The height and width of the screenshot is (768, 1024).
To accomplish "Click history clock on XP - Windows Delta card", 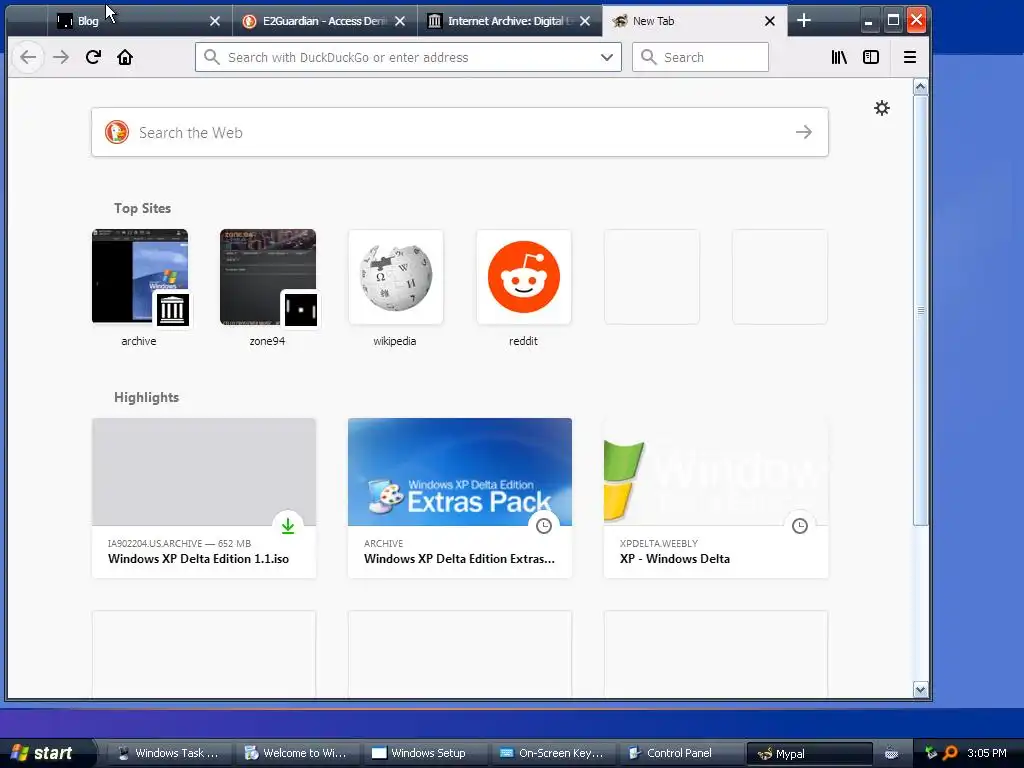I will [799, 526].
